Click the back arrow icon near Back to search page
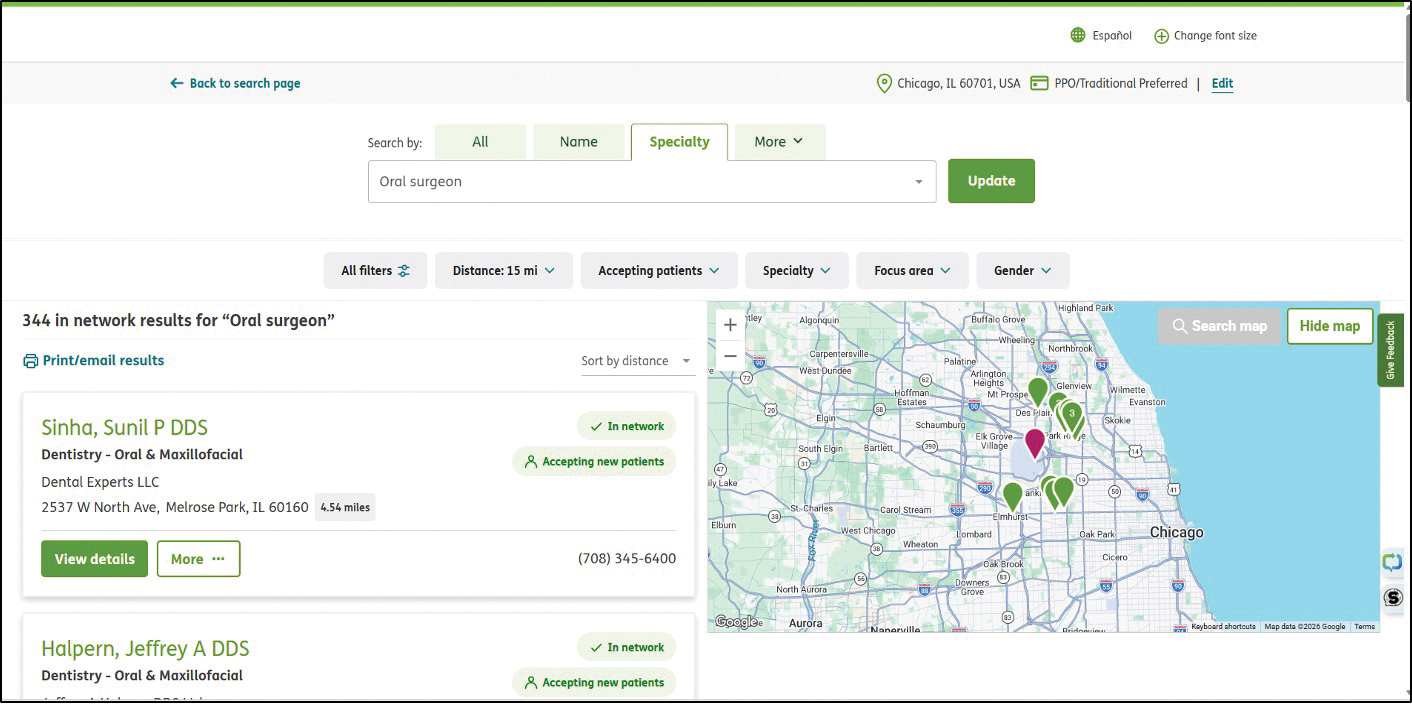This screenshot has height=704, width=1412. [x=177, y=83]
